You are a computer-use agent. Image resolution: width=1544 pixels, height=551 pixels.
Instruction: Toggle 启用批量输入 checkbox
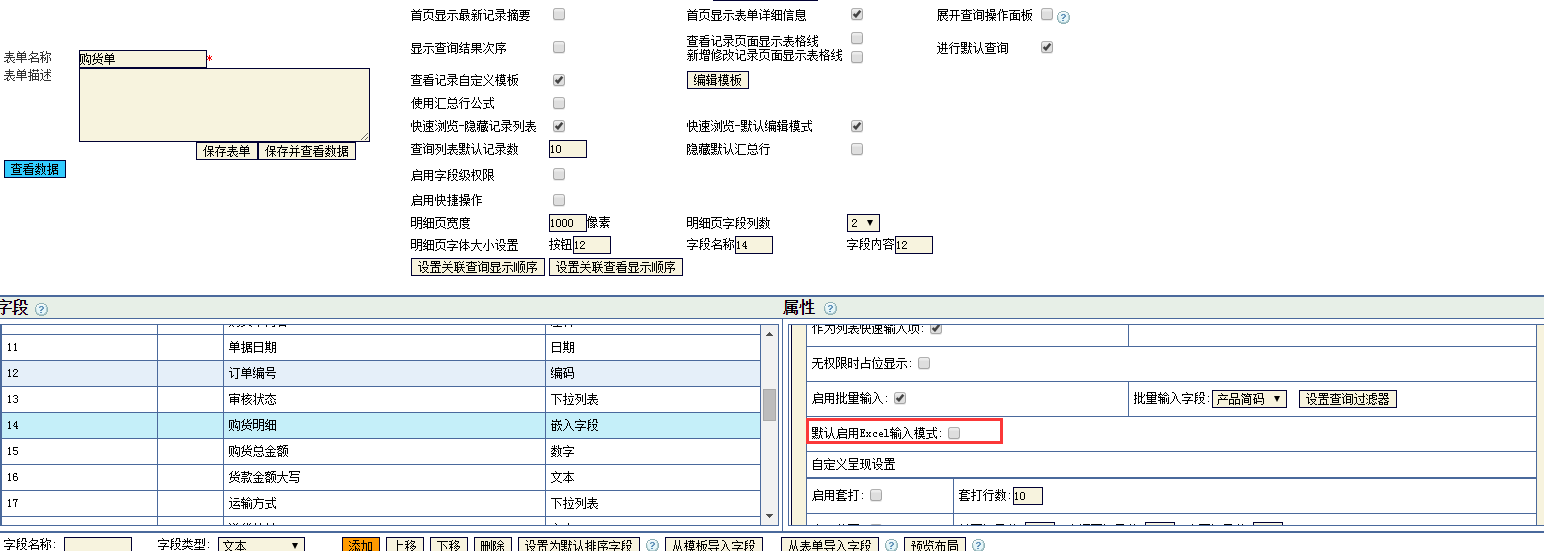(x=900, y=398)
